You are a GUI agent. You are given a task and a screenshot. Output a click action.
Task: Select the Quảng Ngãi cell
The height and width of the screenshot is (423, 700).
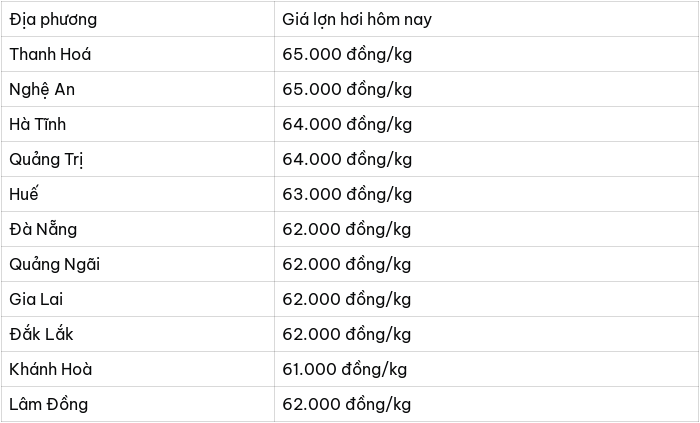point(138,264)
